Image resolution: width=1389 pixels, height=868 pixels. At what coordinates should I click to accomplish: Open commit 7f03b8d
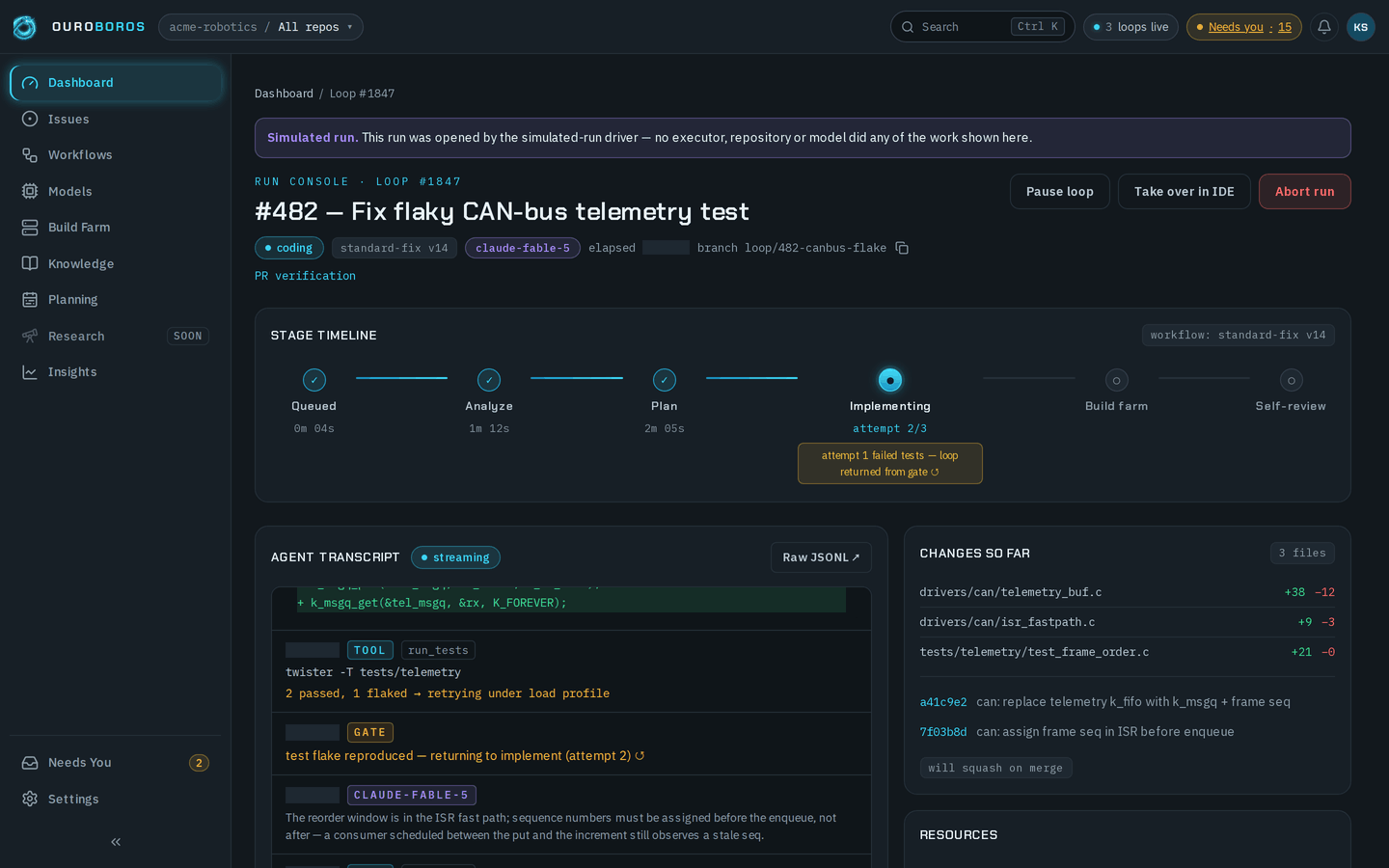click(x=943, y=732)
